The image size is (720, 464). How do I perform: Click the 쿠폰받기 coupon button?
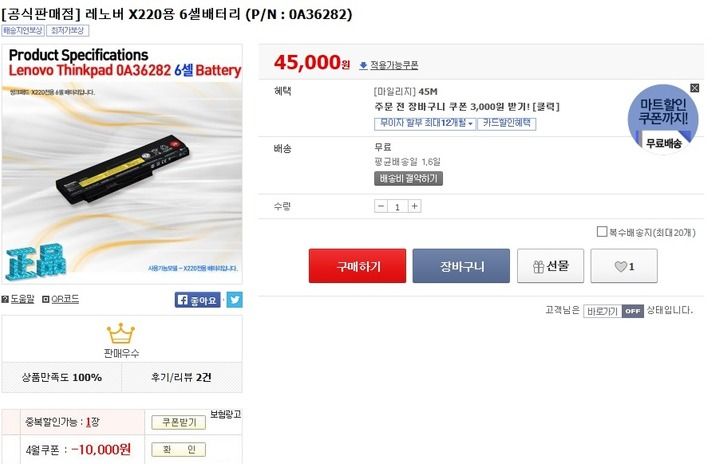coord(179,422)
